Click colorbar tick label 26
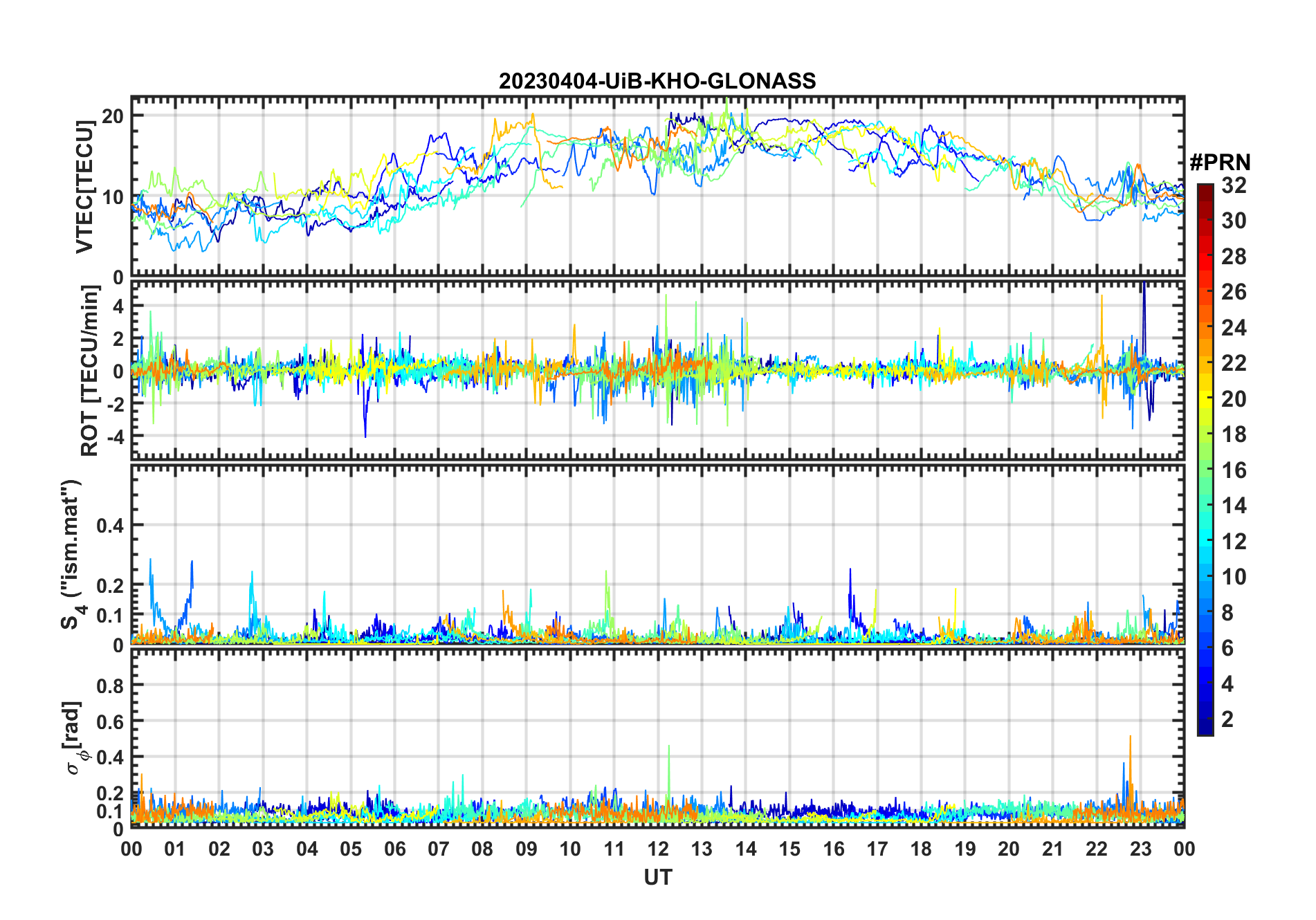1316x920 pixels. (1234, 292)
